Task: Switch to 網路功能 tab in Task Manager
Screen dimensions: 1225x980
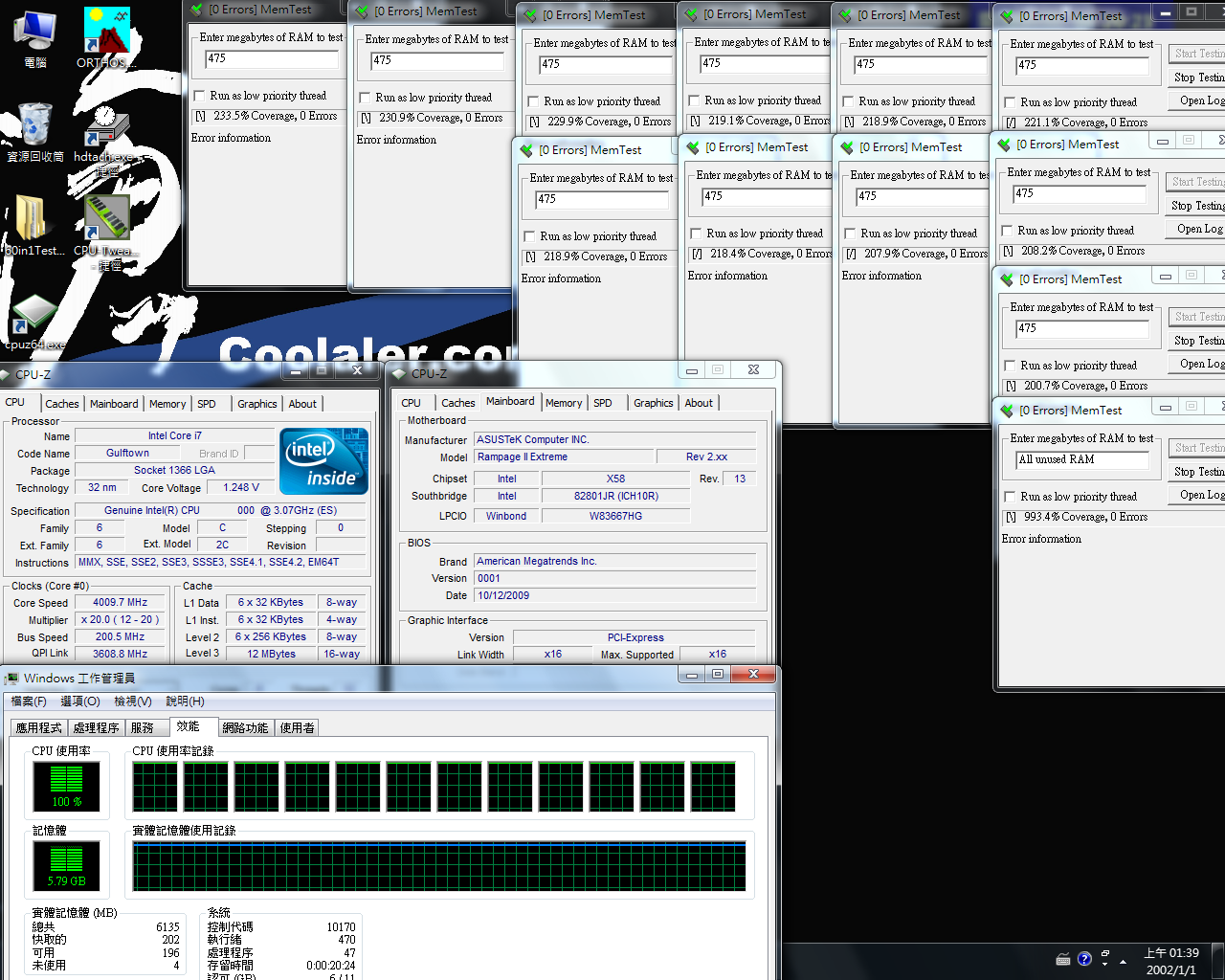Action: [246, 728]
